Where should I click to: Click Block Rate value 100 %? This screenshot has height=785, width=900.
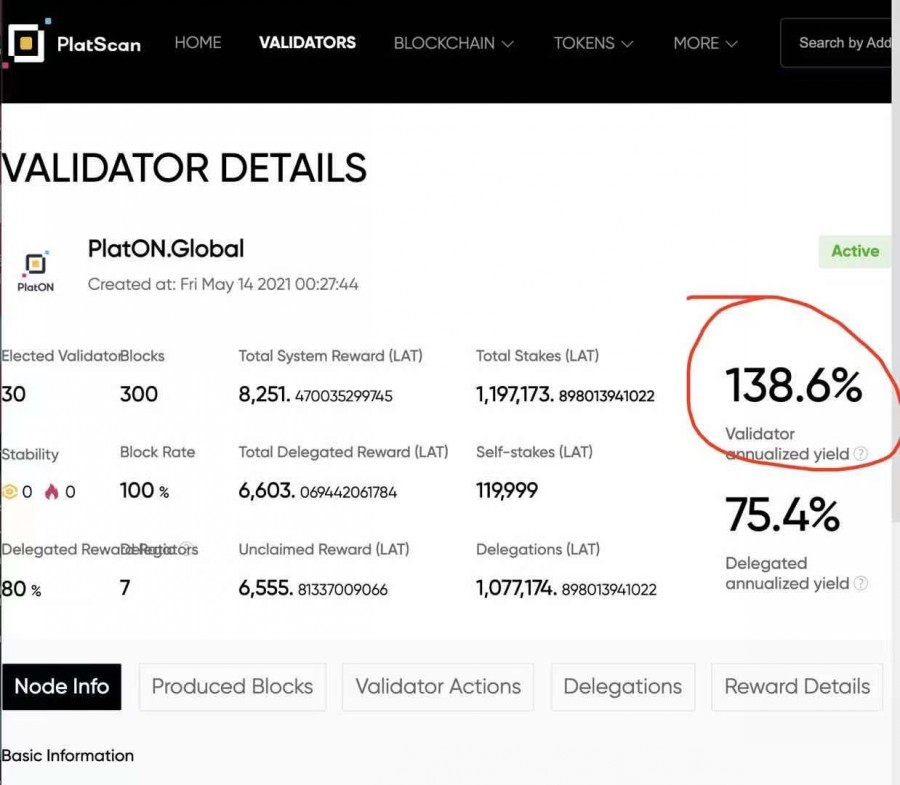pyautogui.click(x=145, y=491)
